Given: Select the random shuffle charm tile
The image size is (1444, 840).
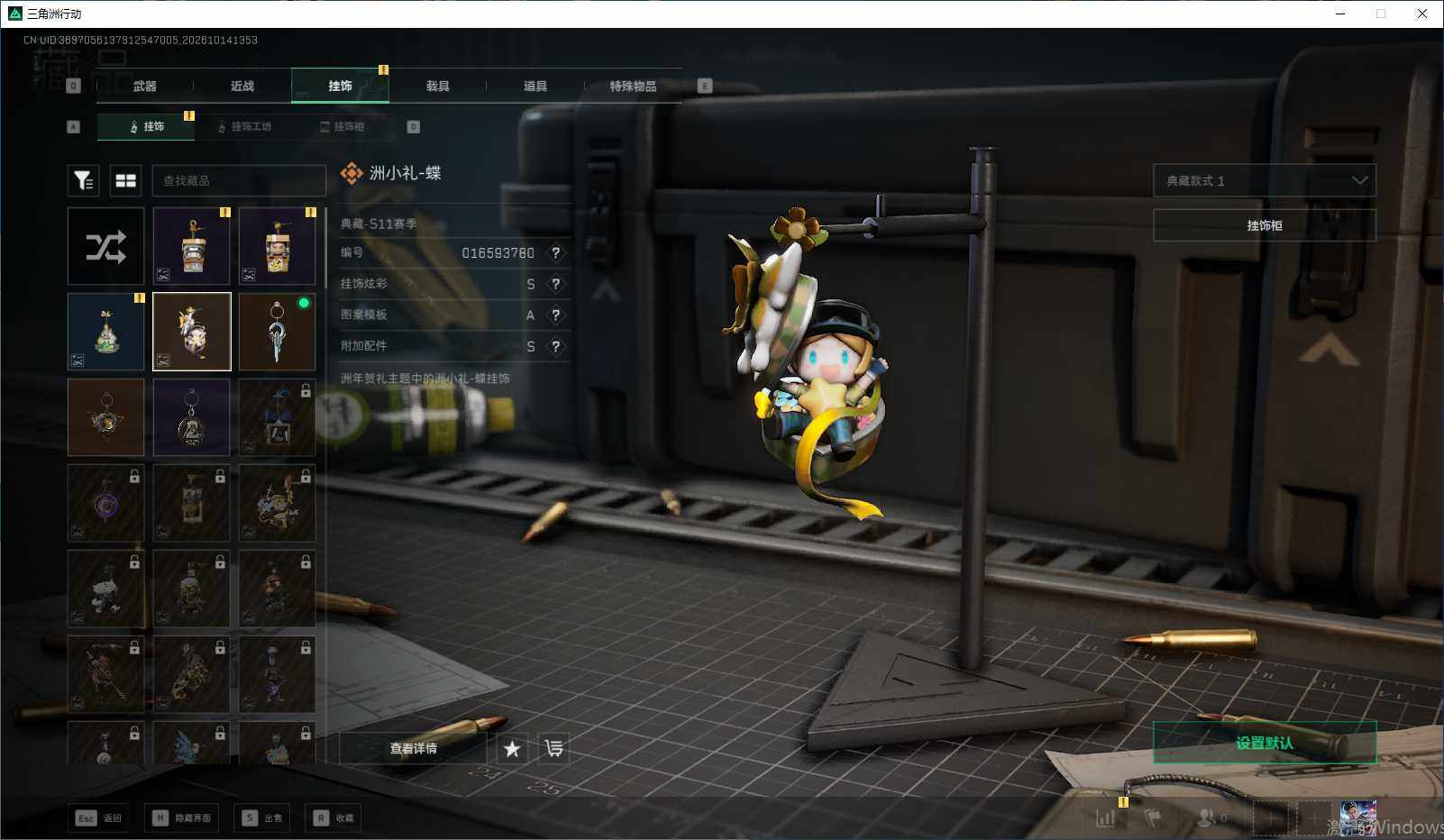Looking at the screenshot, I should pyautogui.click(x=105, y=246).
